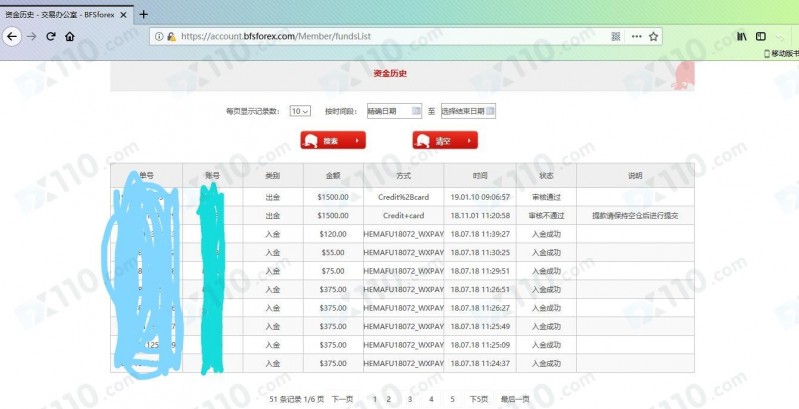The height and width of the screenshot is (409, 799).
Task: Show site info via the address bar info icon
Action: [x=158, y=37]
